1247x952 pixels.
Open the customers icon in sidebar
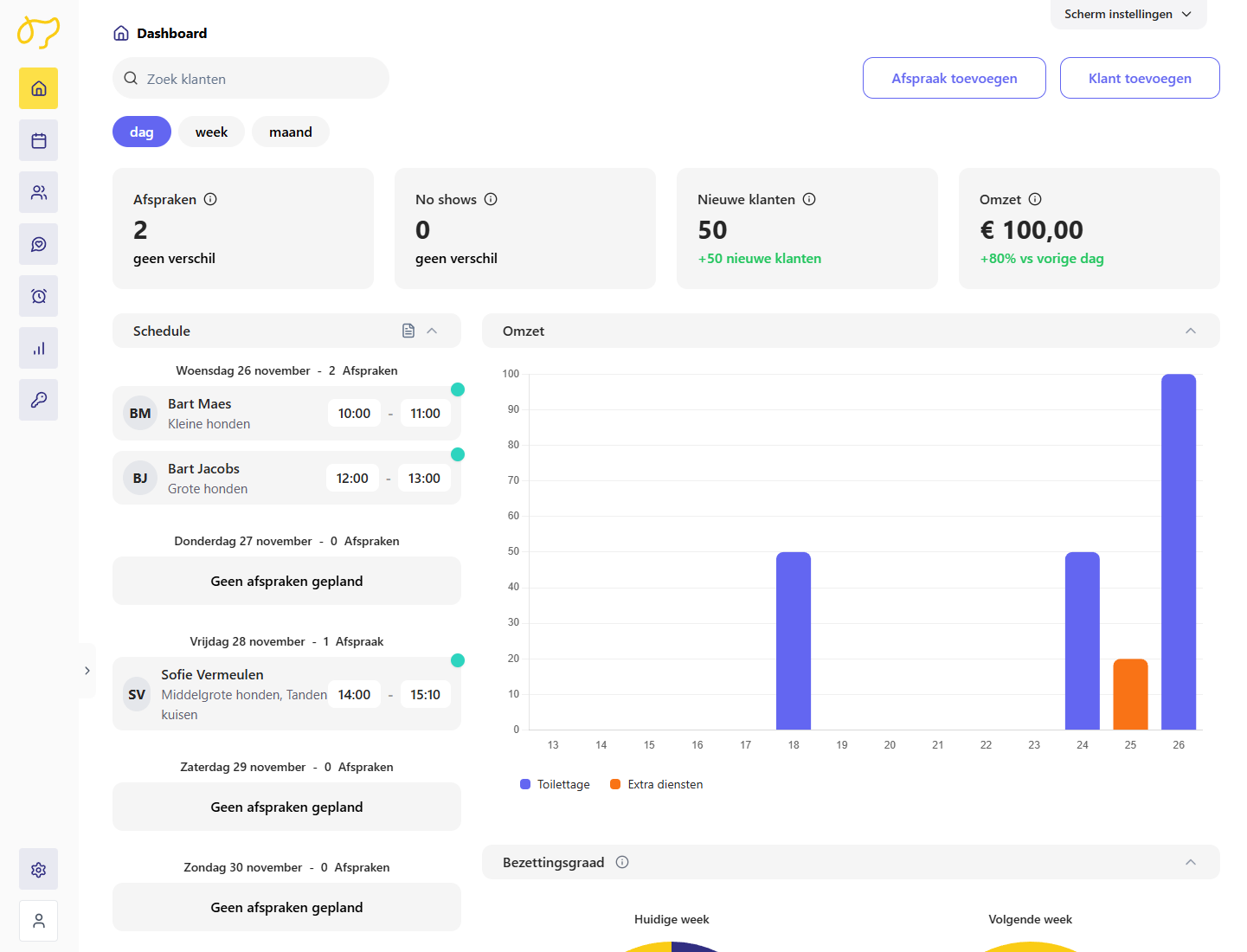click(39, 192)
